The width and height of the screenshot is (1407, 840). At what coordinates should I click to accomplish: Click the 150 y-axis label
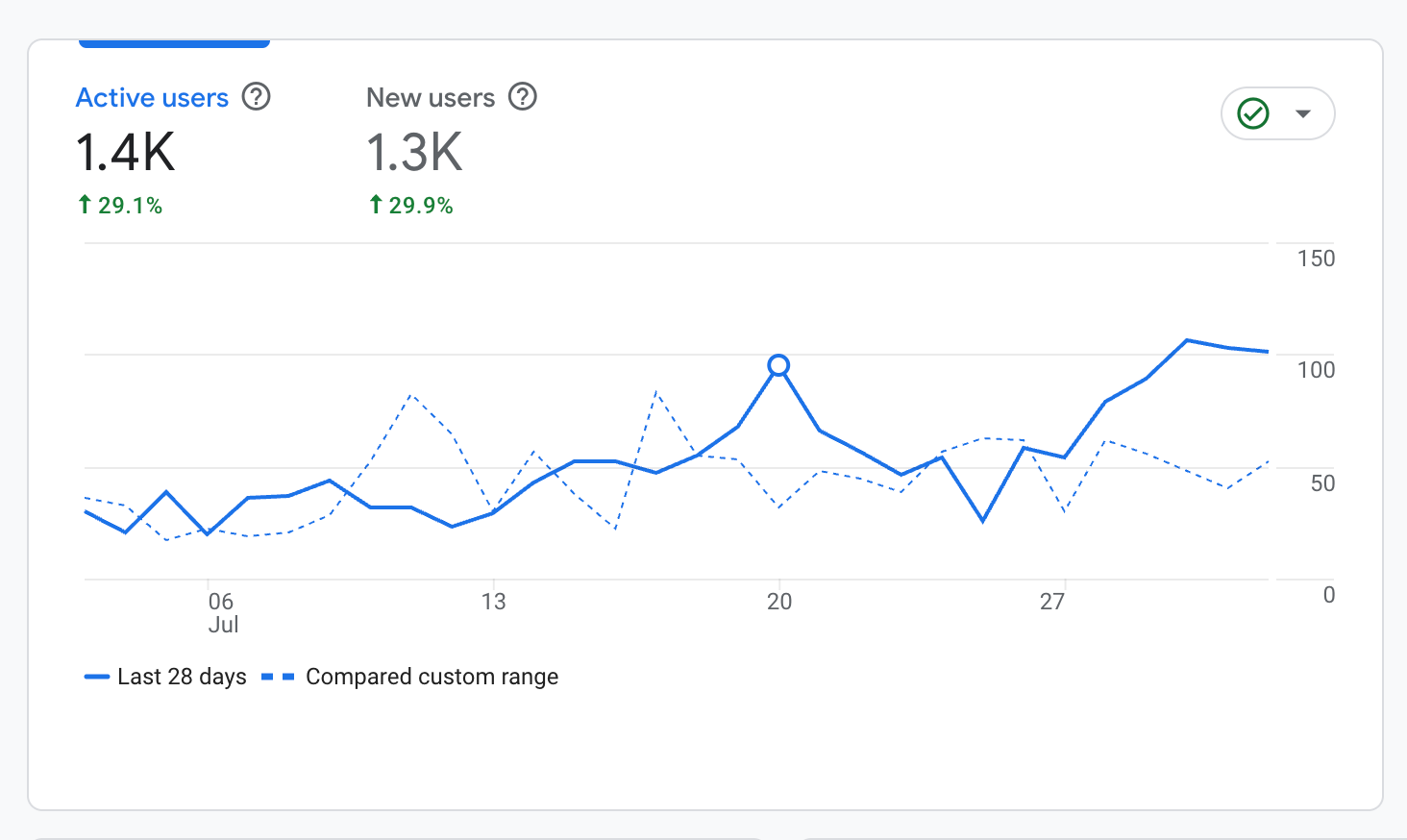point(1316,259)
